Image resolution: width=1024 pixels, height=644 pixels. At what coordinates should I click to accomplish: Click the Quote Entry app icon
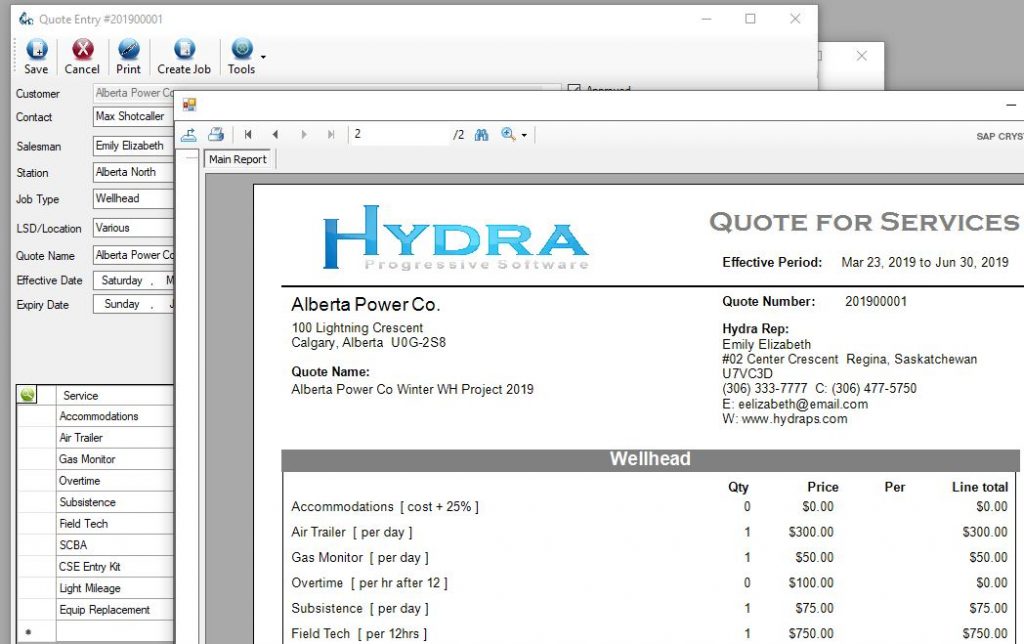25,19
